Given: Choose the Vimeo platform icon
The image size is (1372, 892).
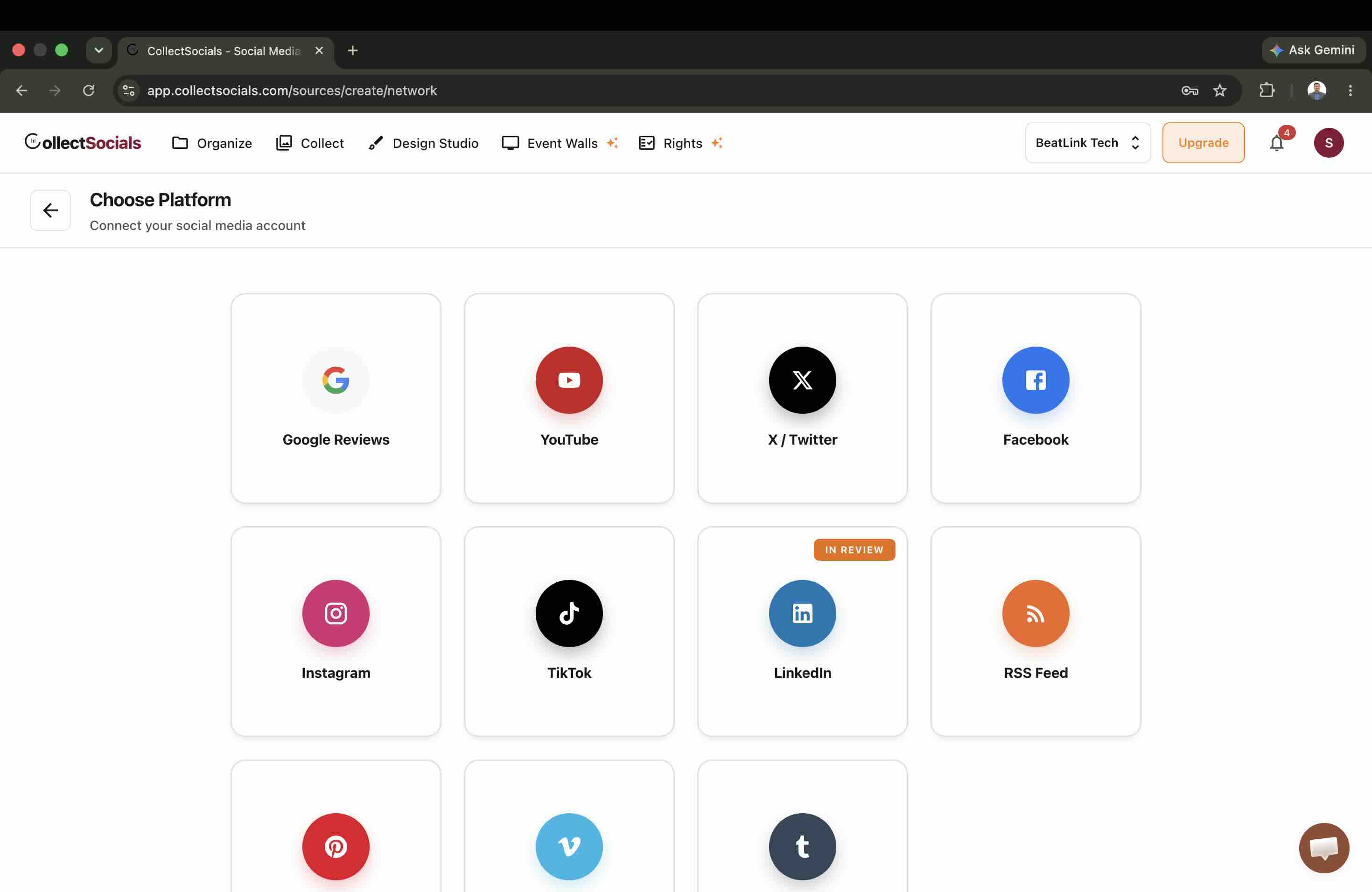Looking at the screenshot, I should (569, 846).
